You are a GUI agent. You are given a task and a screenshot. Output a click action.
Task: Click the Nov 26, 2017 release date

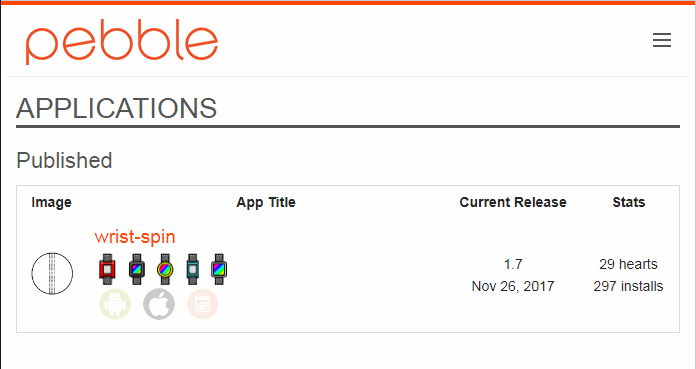coord(513,286)
